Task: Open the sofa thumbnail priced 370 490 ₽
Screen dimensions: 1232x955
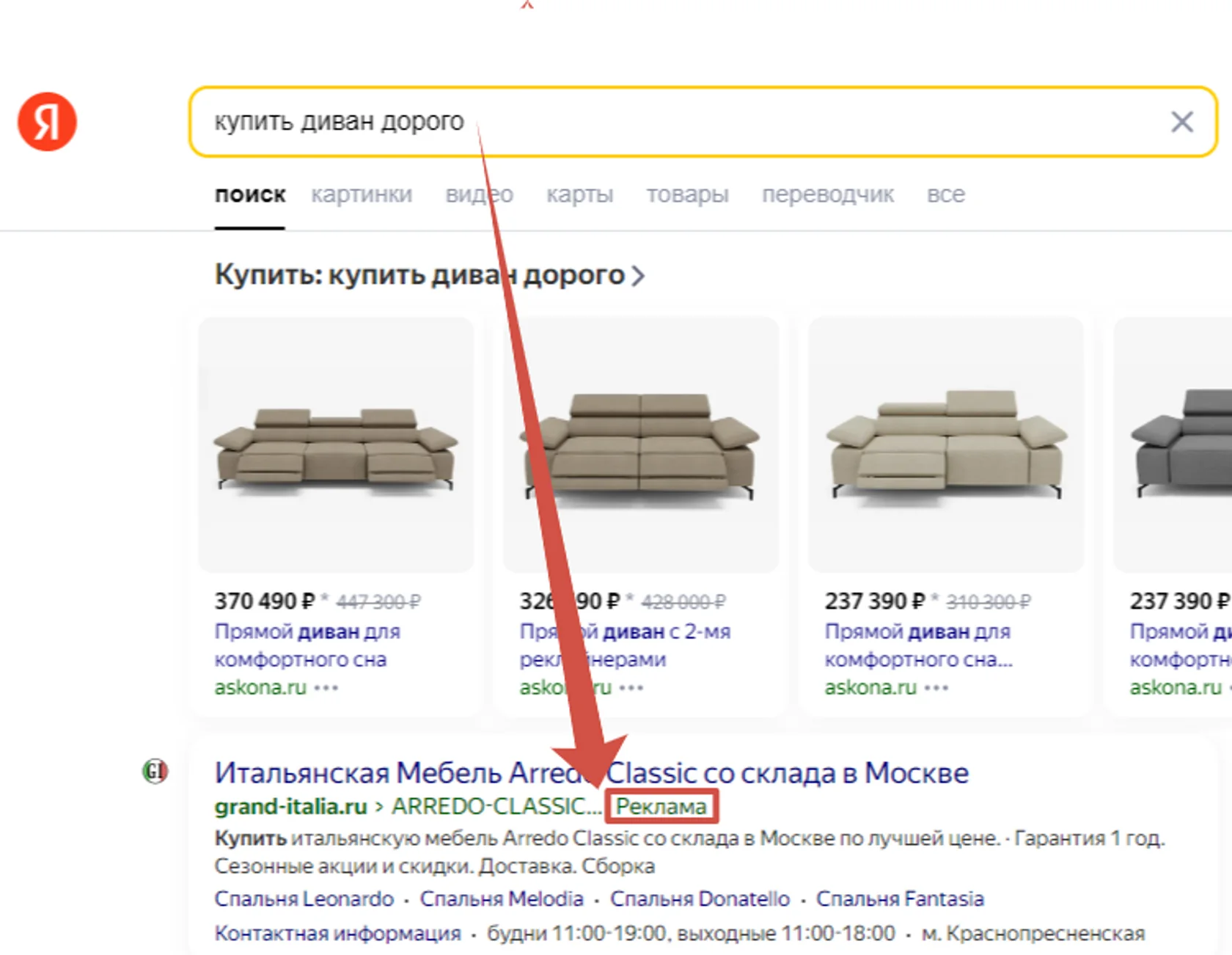Action: (336, 444)
